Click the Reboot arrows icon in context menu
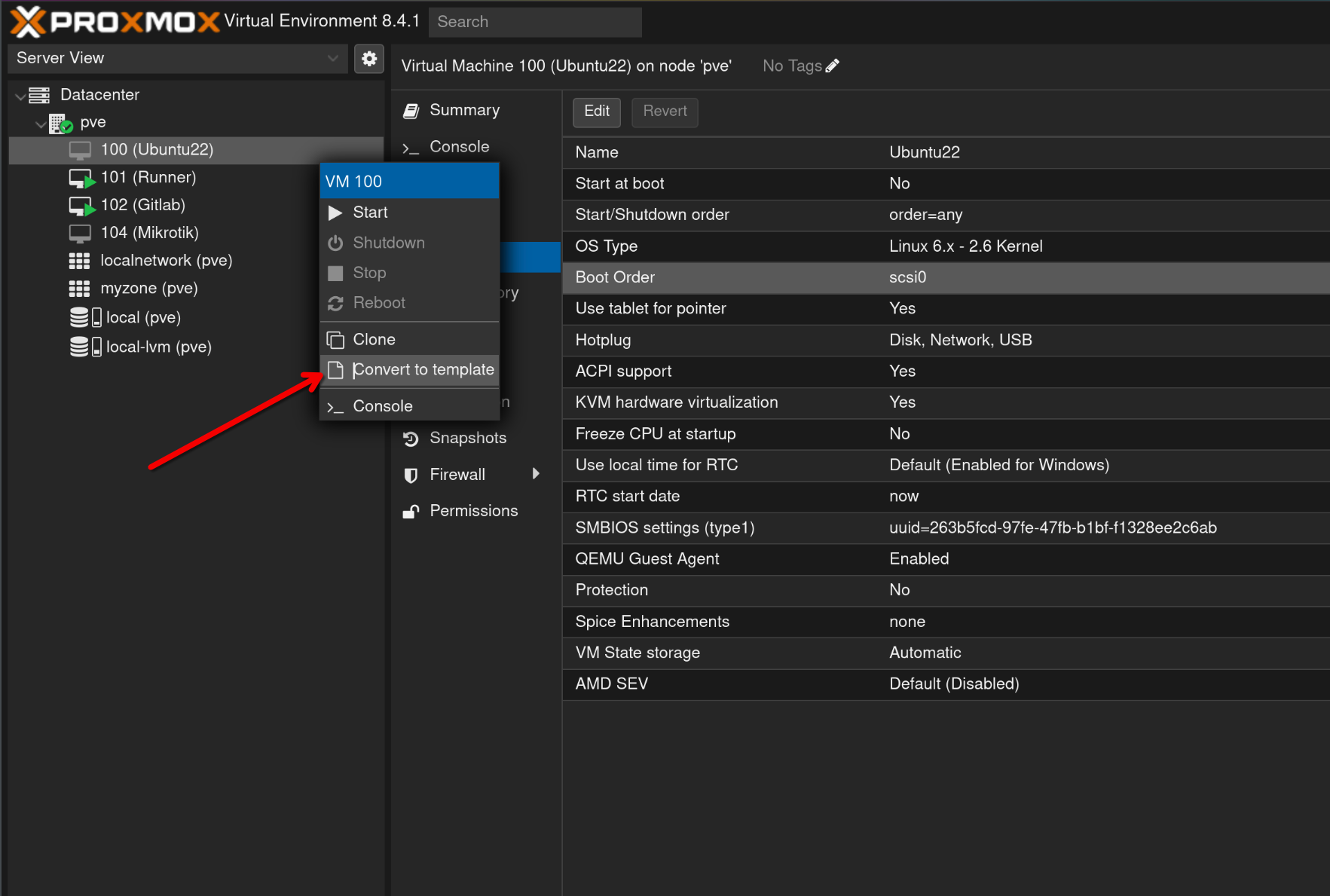This screenshot has height=896, width=1330. point(335,303)
